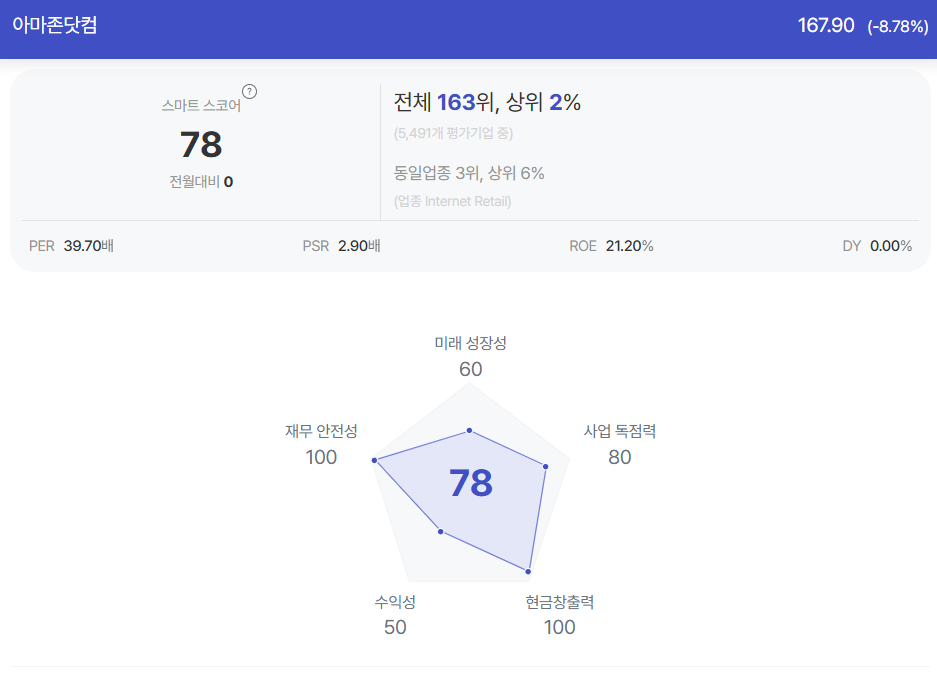Click the 아마존닷컴 title in the header
This screenshot has height=685, width=937.
point(54,25)
